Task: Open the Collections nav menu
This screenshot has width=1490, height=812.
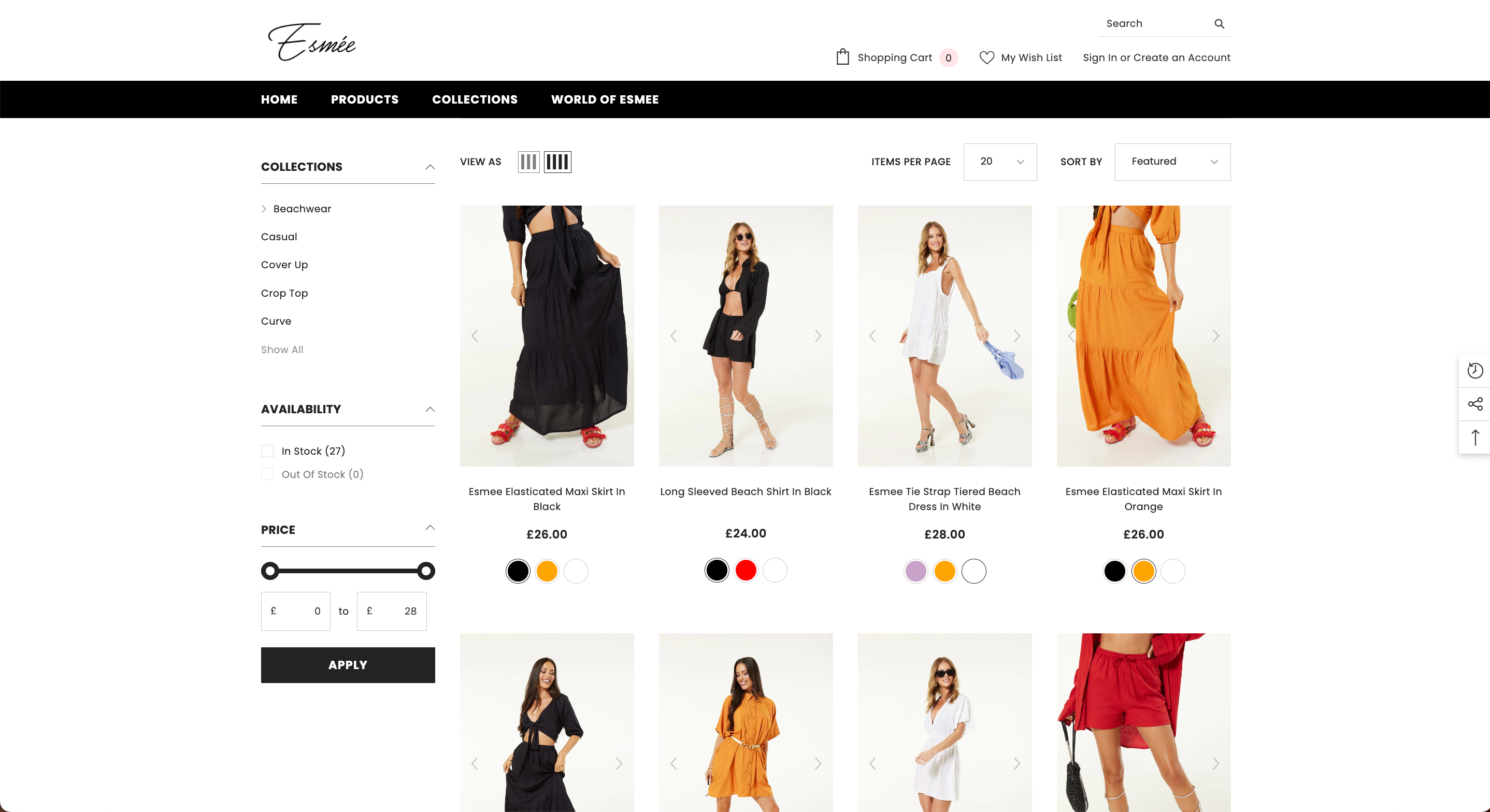Action: pos(474,99)
